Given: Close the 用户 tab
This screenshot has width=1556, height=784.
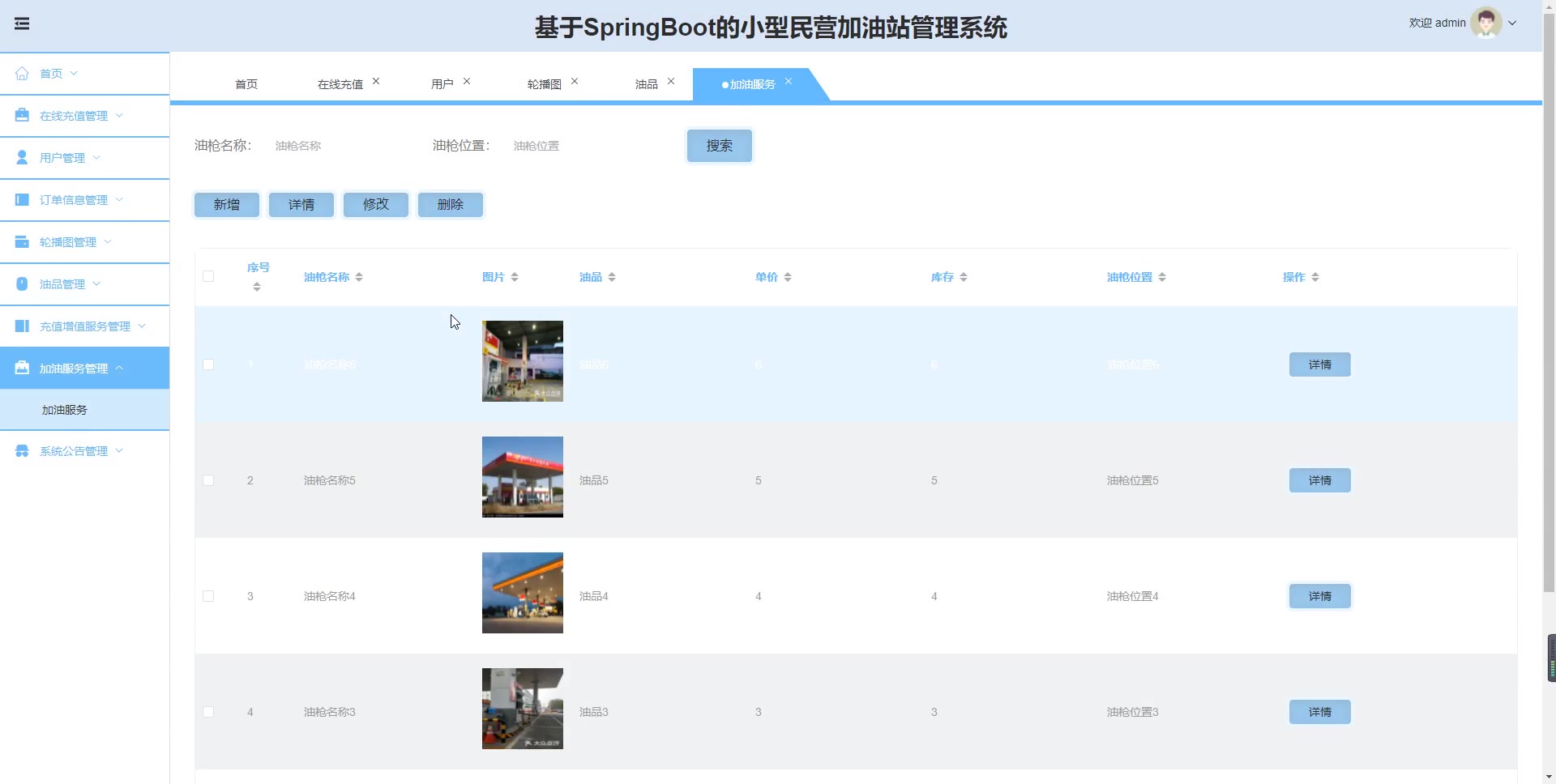Looking at the screenshot, I should (467, 82).
